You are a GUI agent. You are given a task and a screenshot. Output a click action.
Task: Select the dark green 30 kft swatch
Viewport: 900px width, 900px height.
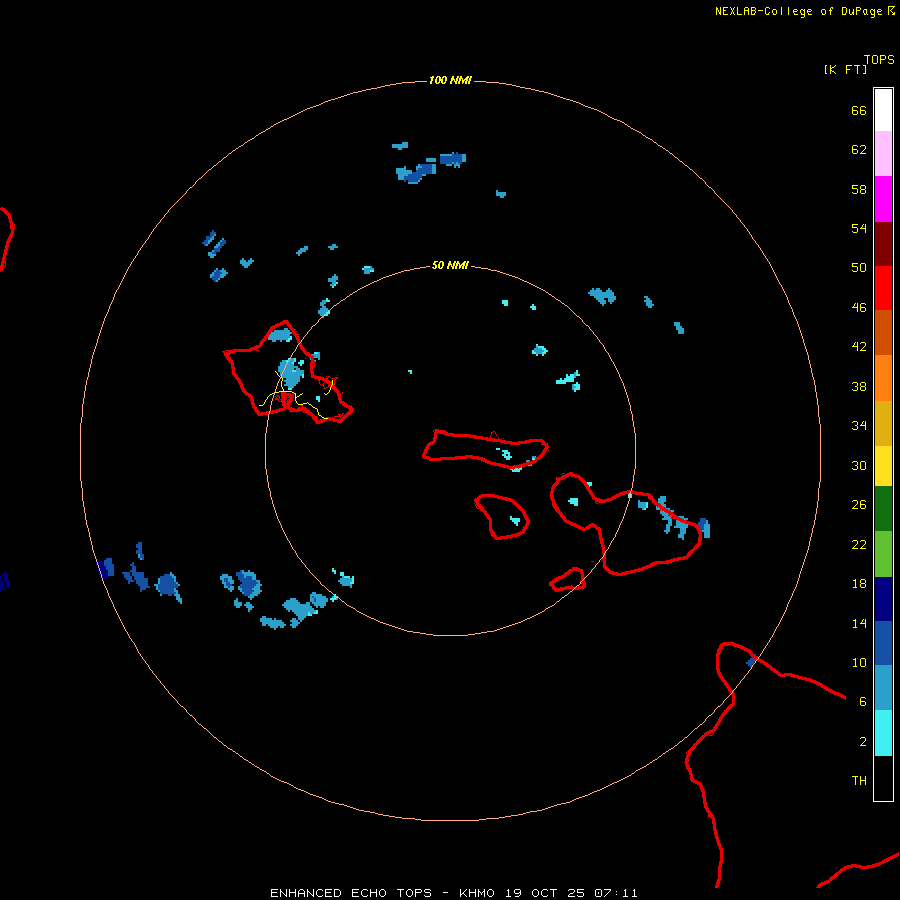coord(883,509)
